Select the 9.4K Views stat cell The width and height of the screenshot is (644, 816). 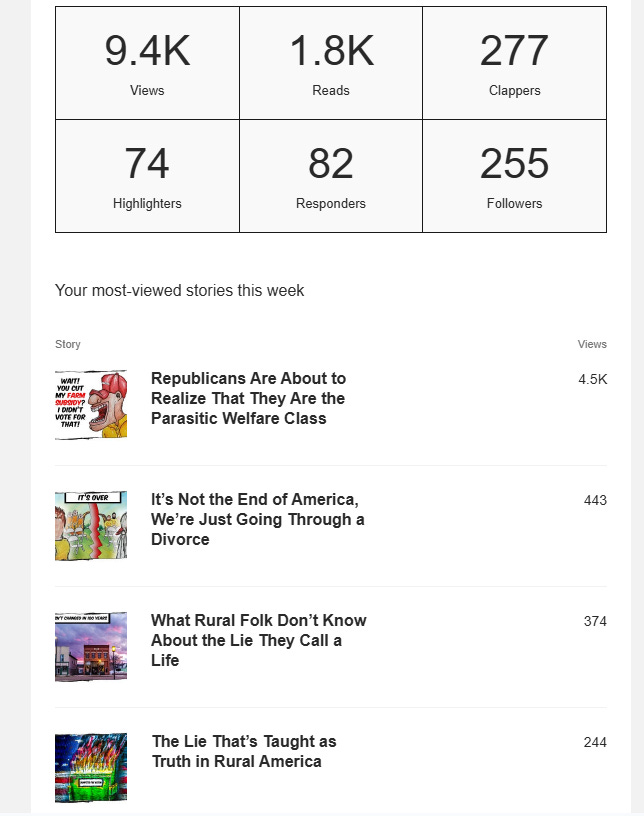point(147,63)
